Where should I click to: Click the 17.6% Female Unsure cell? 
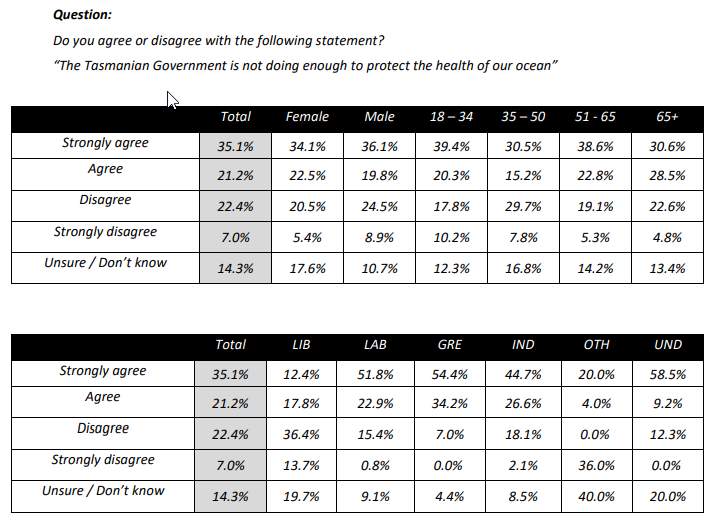307,268
